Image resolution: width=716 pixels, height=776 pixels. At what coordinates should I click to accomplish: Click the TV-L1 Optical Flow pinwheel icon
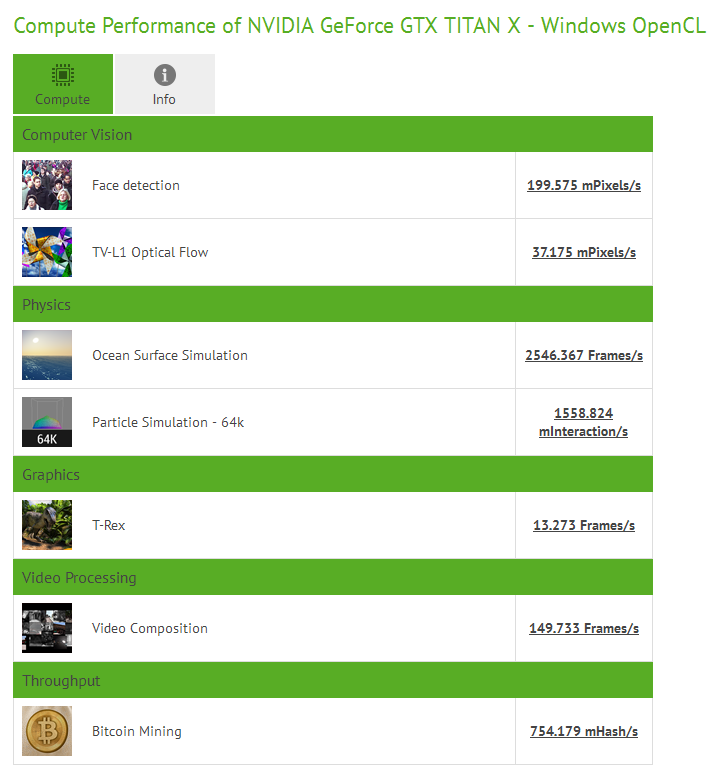[47, 252]
